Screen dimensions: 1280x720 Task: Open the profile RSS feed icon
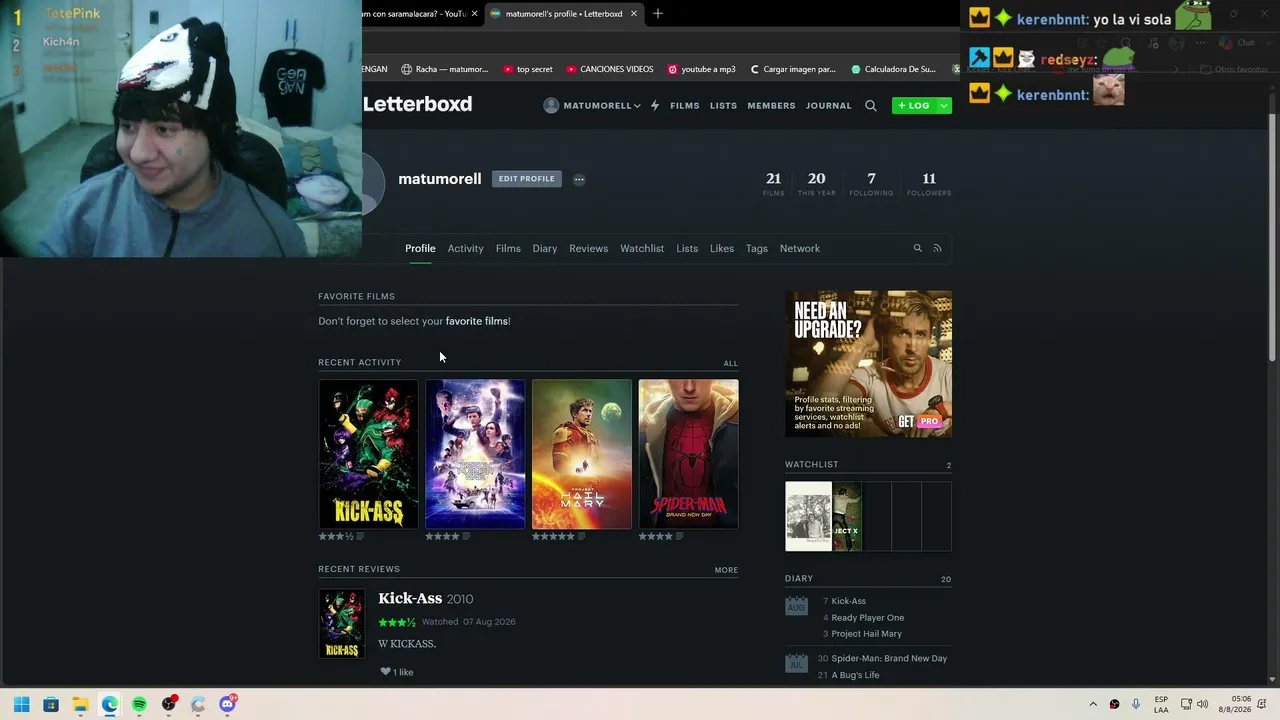(937, 248)
